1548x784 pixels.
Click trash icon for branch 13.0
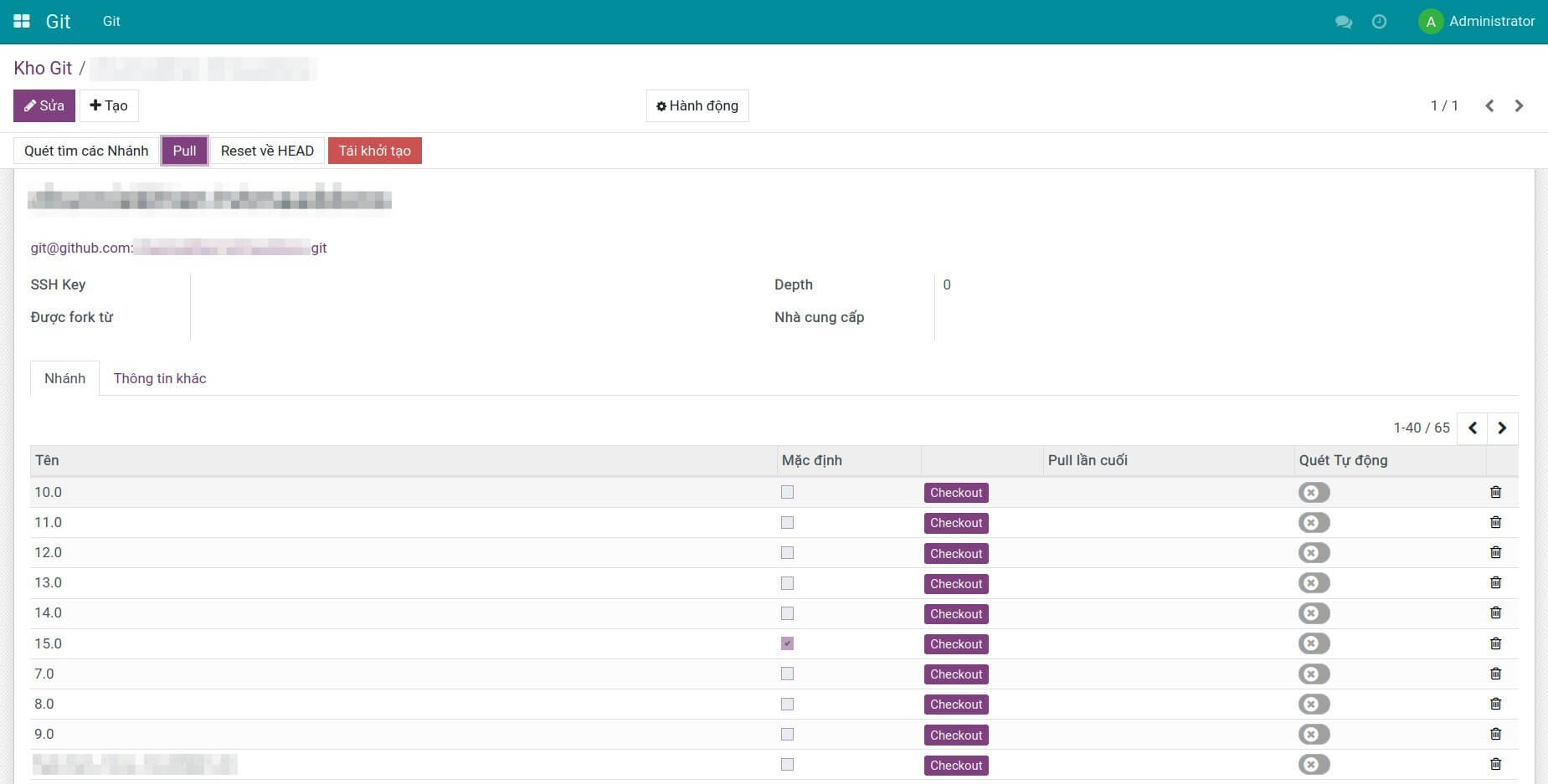click(1495, 582)
